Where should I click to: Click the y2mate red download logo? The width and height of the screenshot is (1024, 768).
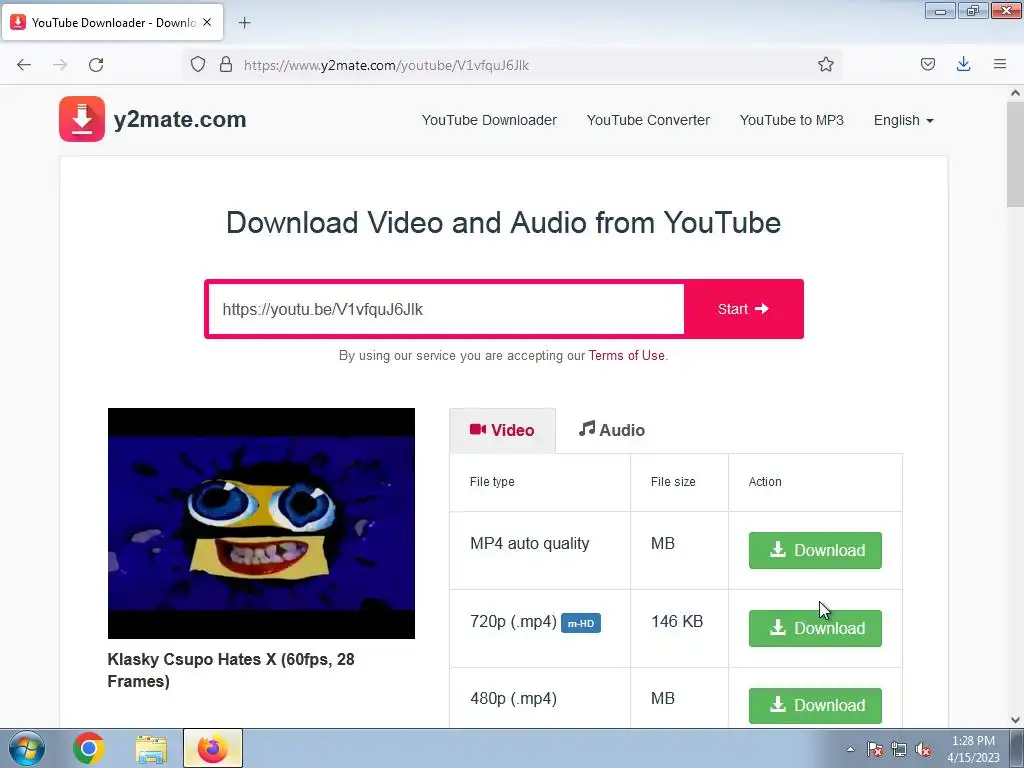(x=82, y=119)
